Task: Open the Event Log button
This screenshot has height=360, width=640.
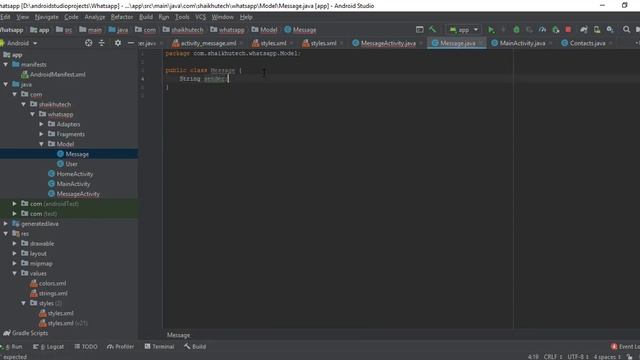Action: tap(625, 347)
